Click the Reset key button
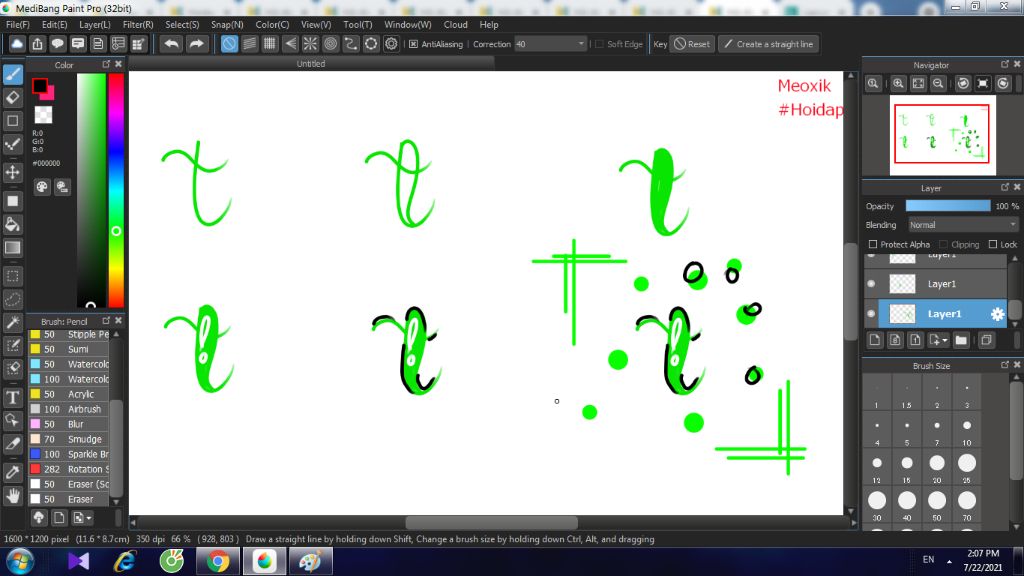 [692, 44]
